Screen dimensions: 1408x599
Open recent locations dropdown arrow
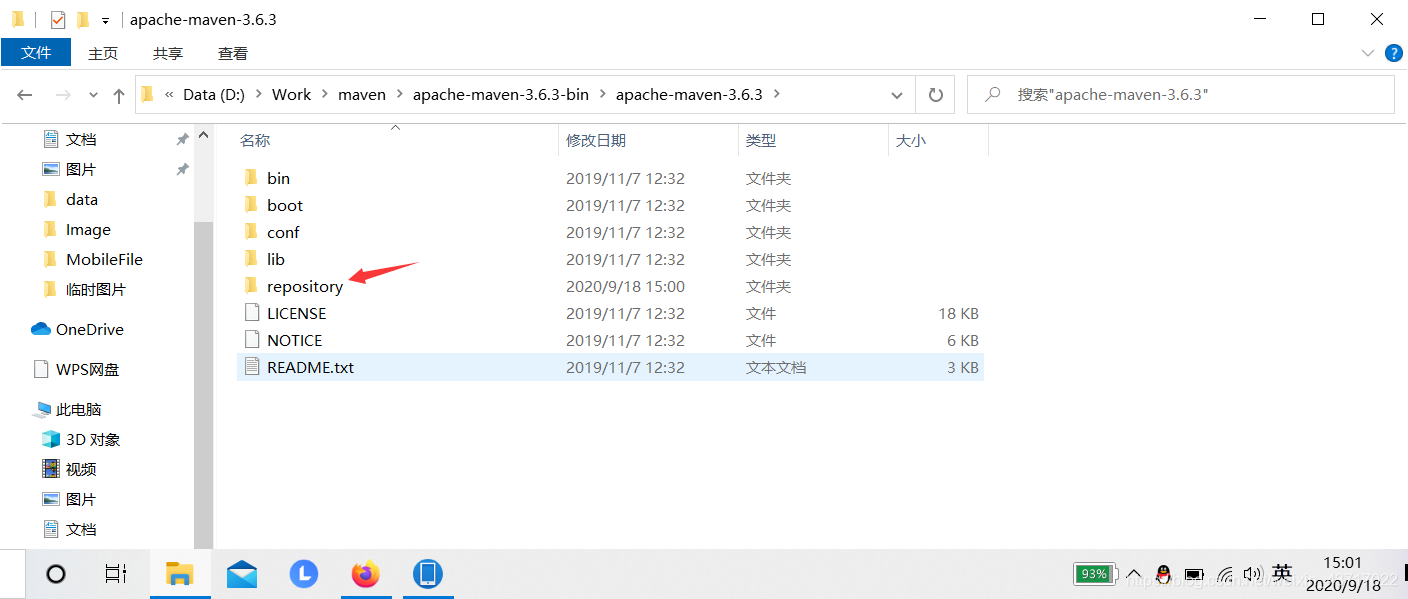point(94,95)
